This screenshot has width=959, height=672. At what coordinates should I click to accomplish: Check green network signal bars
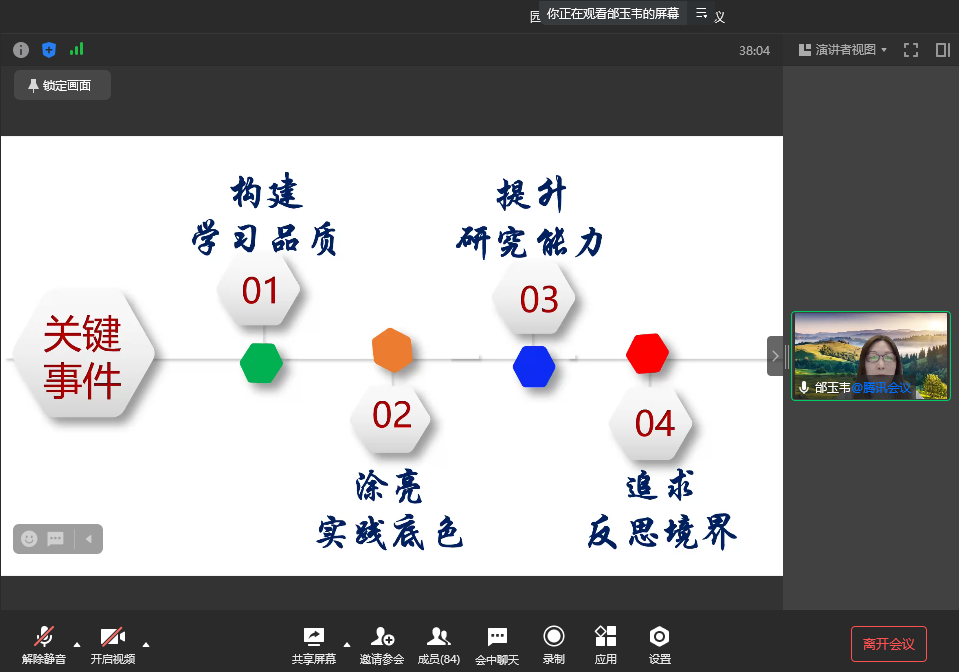(x=77, y=49)
